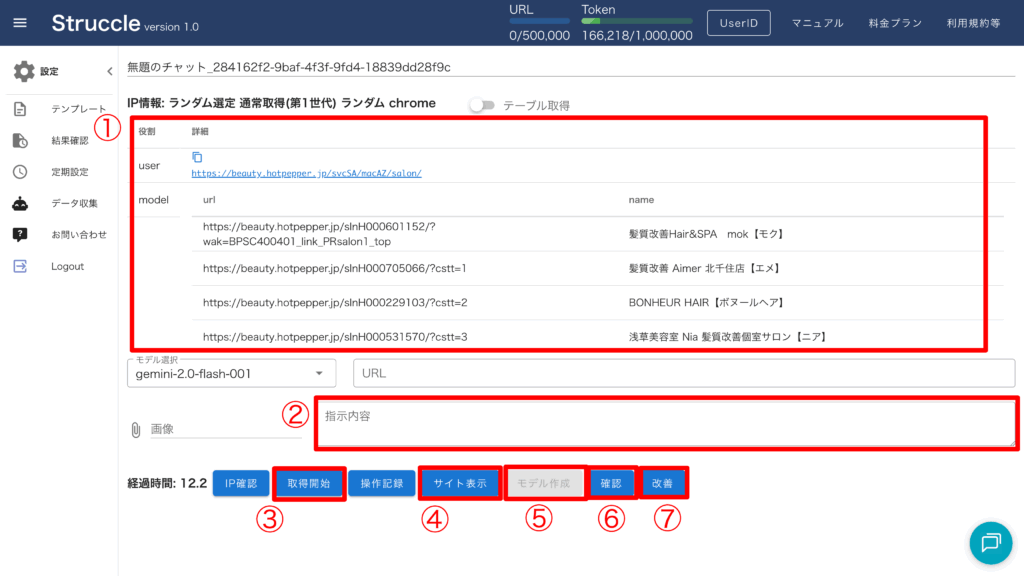Image resolution: width=1024 pixels, height=576 pixels.
Task: Collapse the sidebar with chevron arrow
Action: pyautogui.click(x=109, y=71)
